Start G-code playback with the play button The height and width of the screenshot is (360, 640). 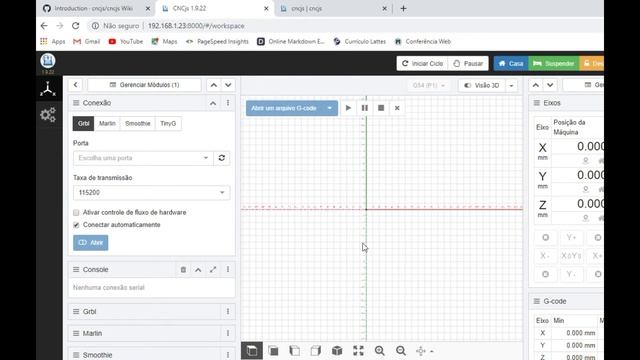348,108
